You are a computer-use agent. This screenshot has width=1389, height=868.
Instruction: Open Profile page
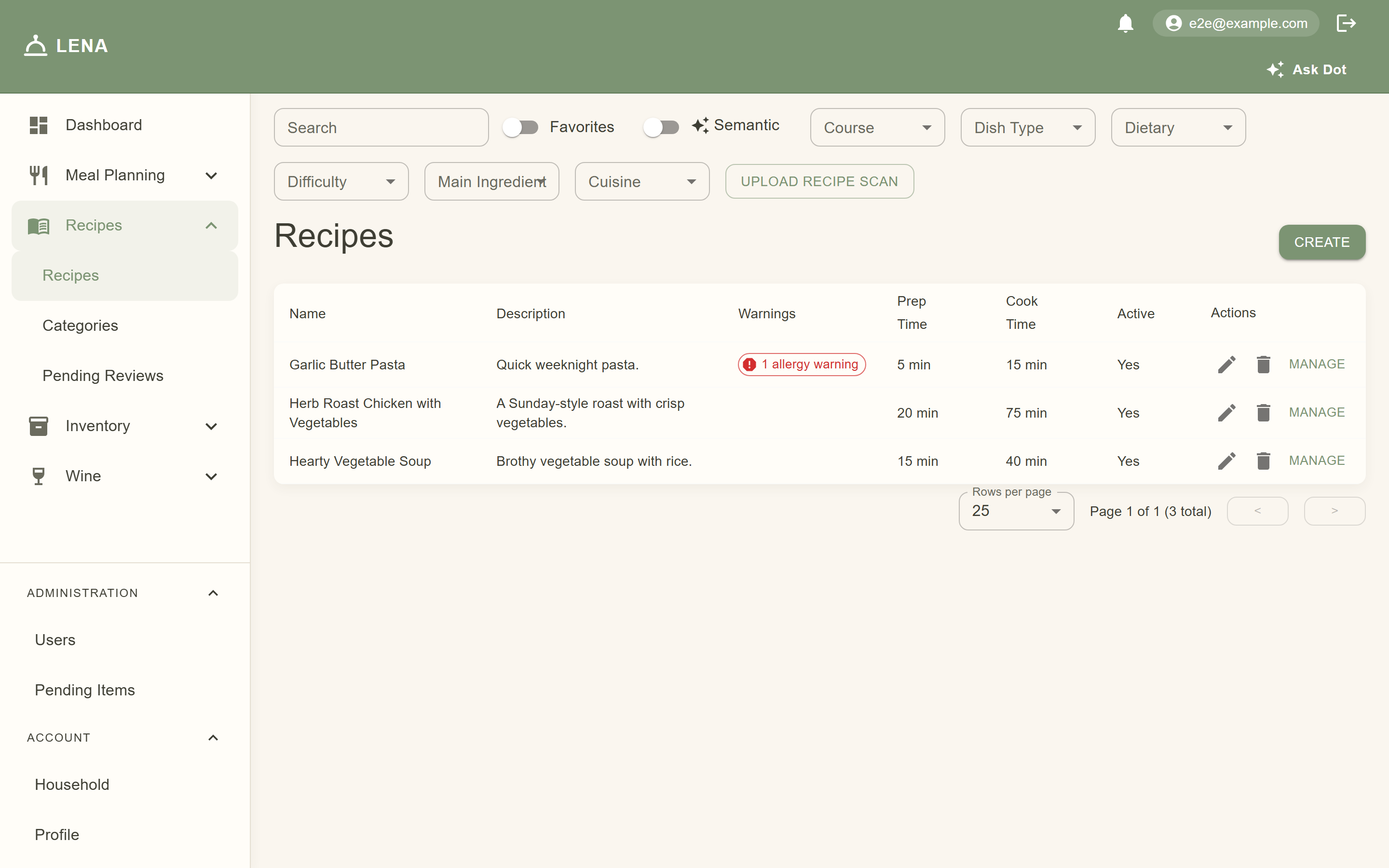[x=124, y=835]
